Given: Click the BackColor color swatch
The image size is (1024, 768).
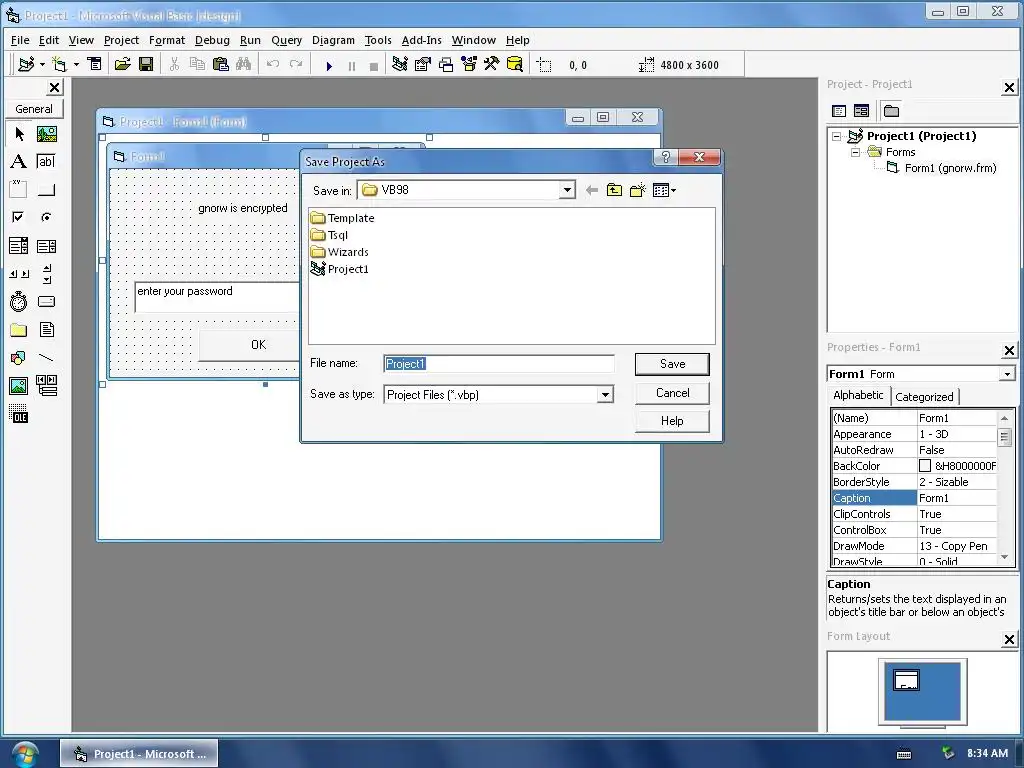Looking at the screenshot, I should pos(925,466).
